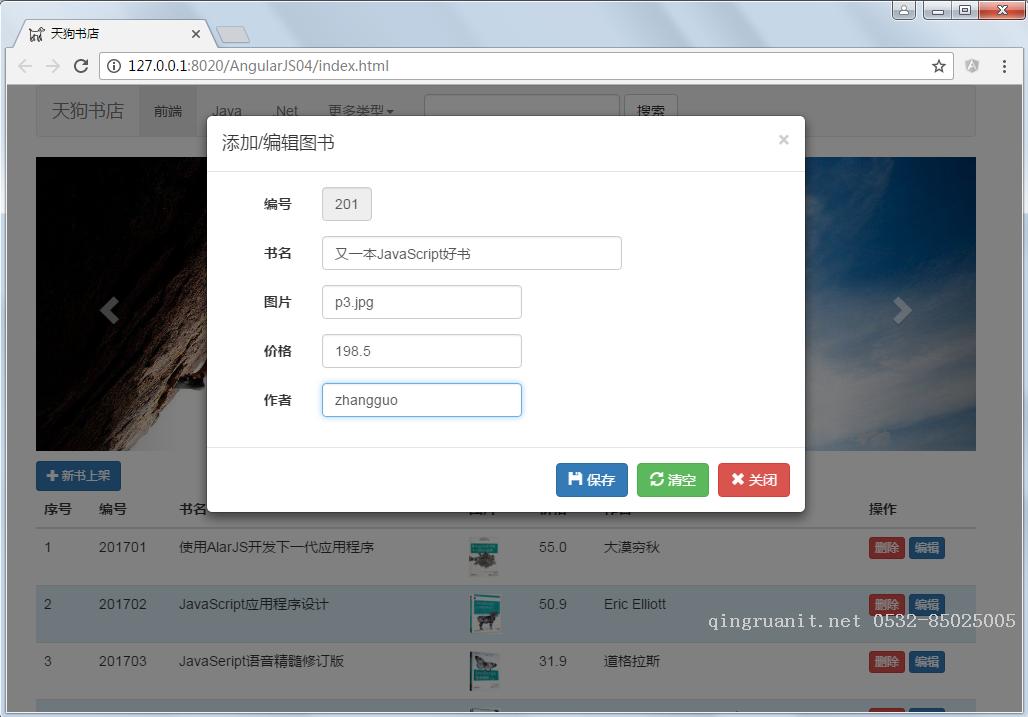Click the browser forward arrow
Viewport: 1028px width, 717px height.
tap(53, 66)
